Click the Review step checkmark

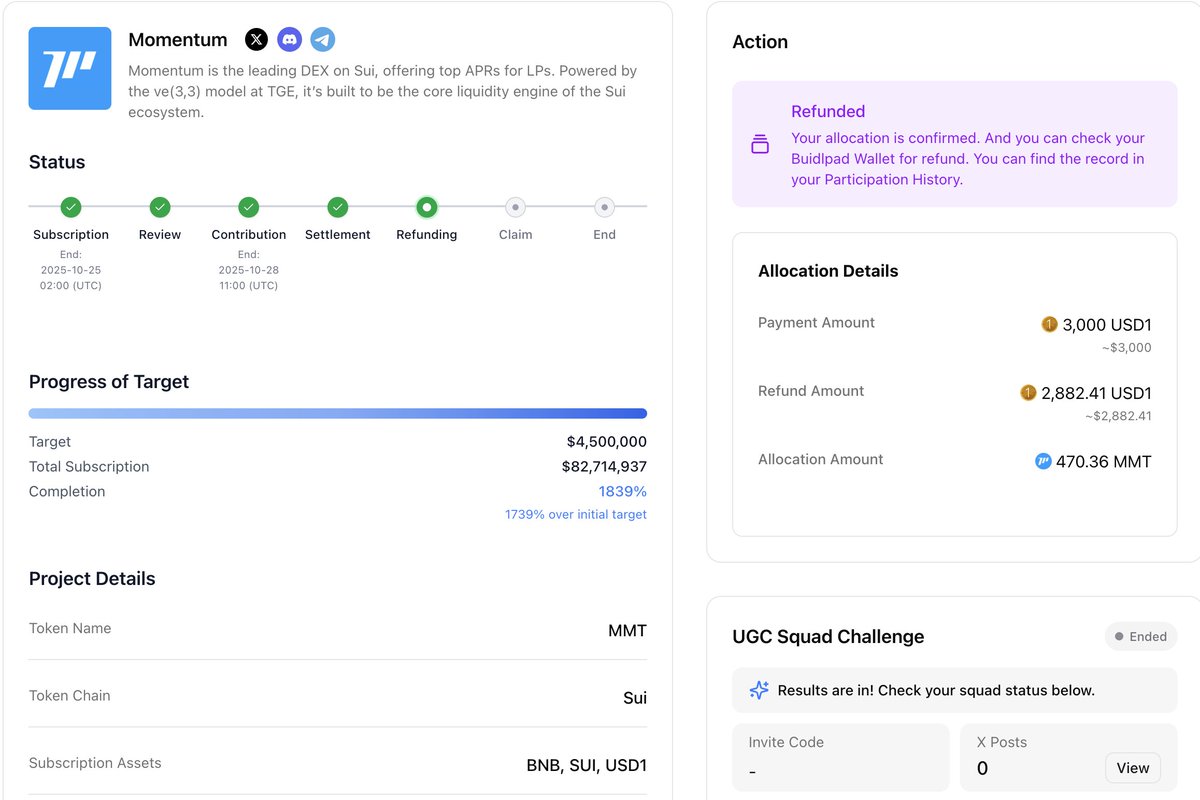click(x=160, y=207)
